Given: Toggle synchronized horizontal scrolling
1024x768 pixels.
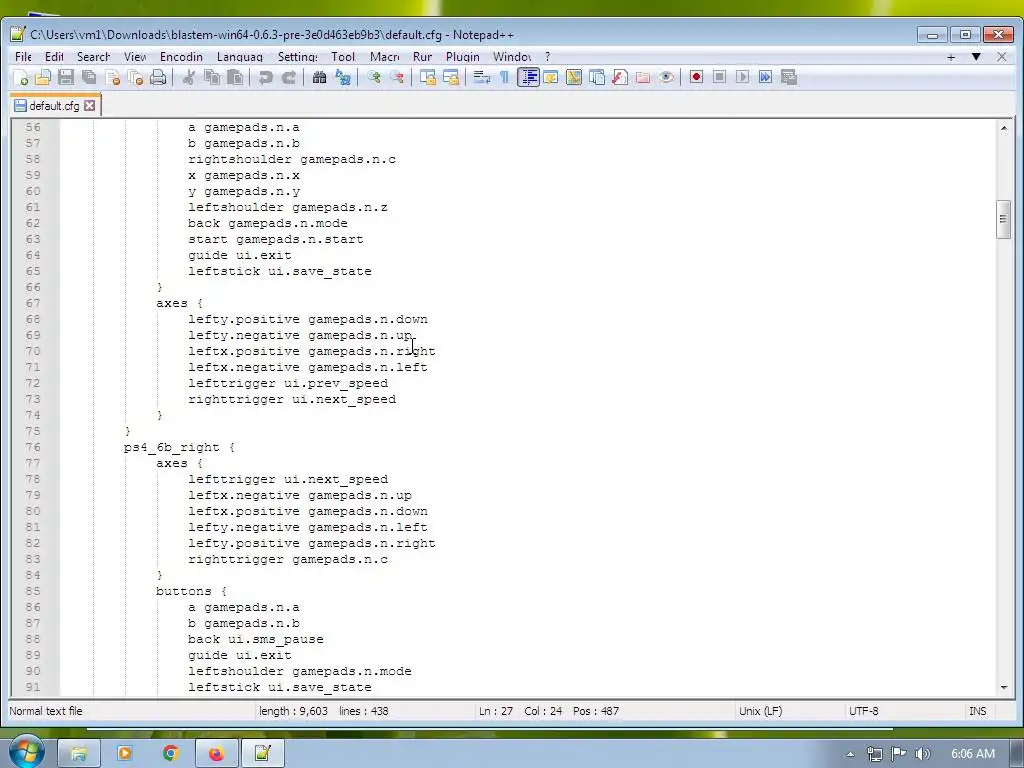Looking at the screenshot, I should point(451,78).
